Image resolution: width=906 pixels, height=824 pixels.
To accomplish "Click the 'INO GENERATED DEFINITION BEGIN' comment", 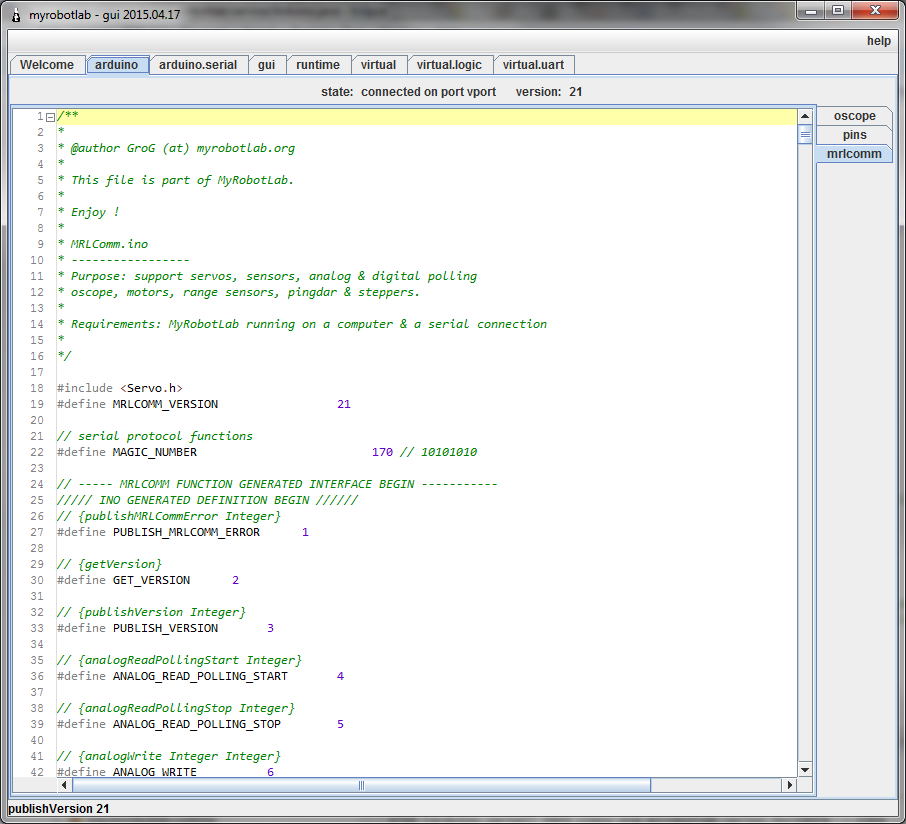I will [x=207, y=500].
